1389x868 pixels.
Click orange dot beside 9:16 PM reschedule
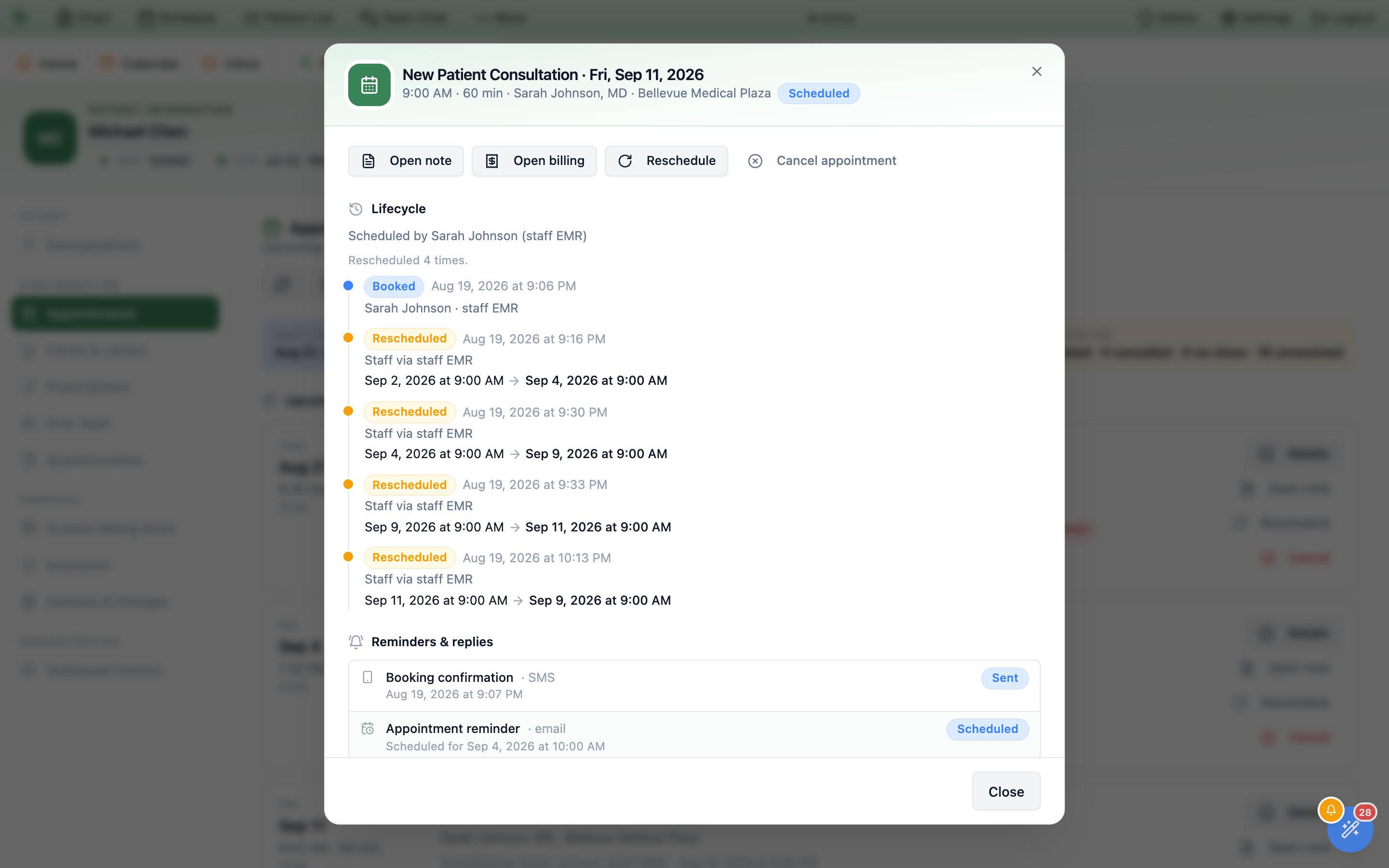point(348,338)
